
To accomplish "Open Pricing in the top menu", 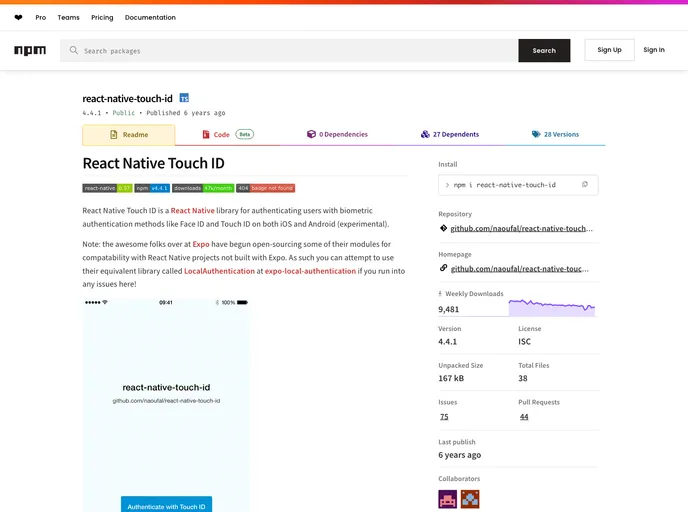I will point(102,18).
